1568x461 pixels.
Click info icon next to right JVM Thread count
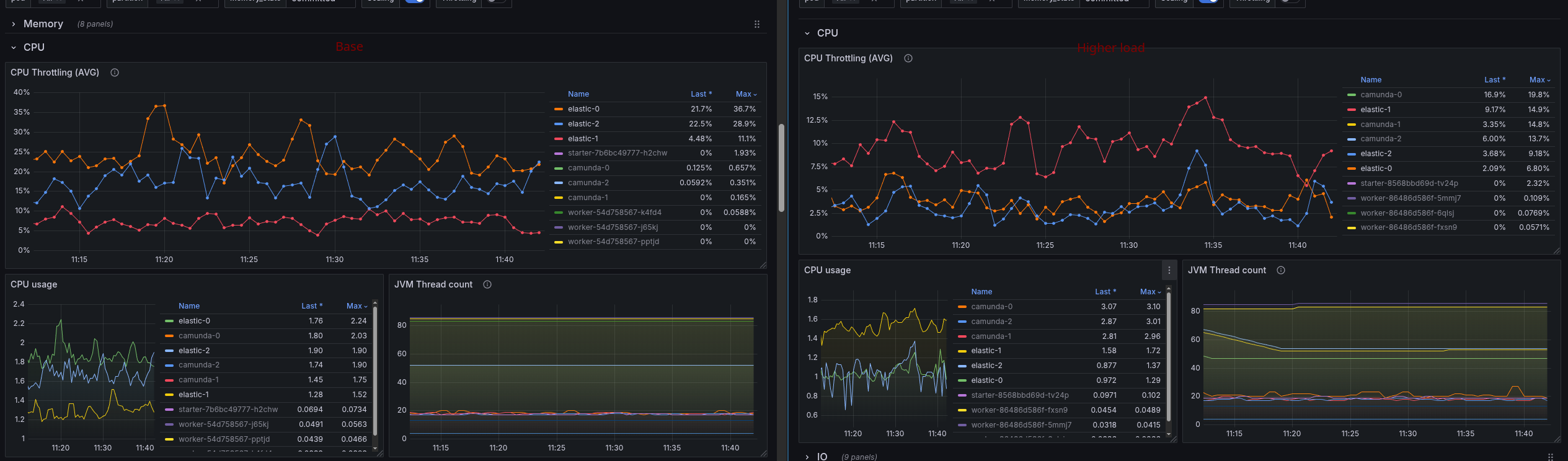pyautogui.click(x=1281, y=270)
